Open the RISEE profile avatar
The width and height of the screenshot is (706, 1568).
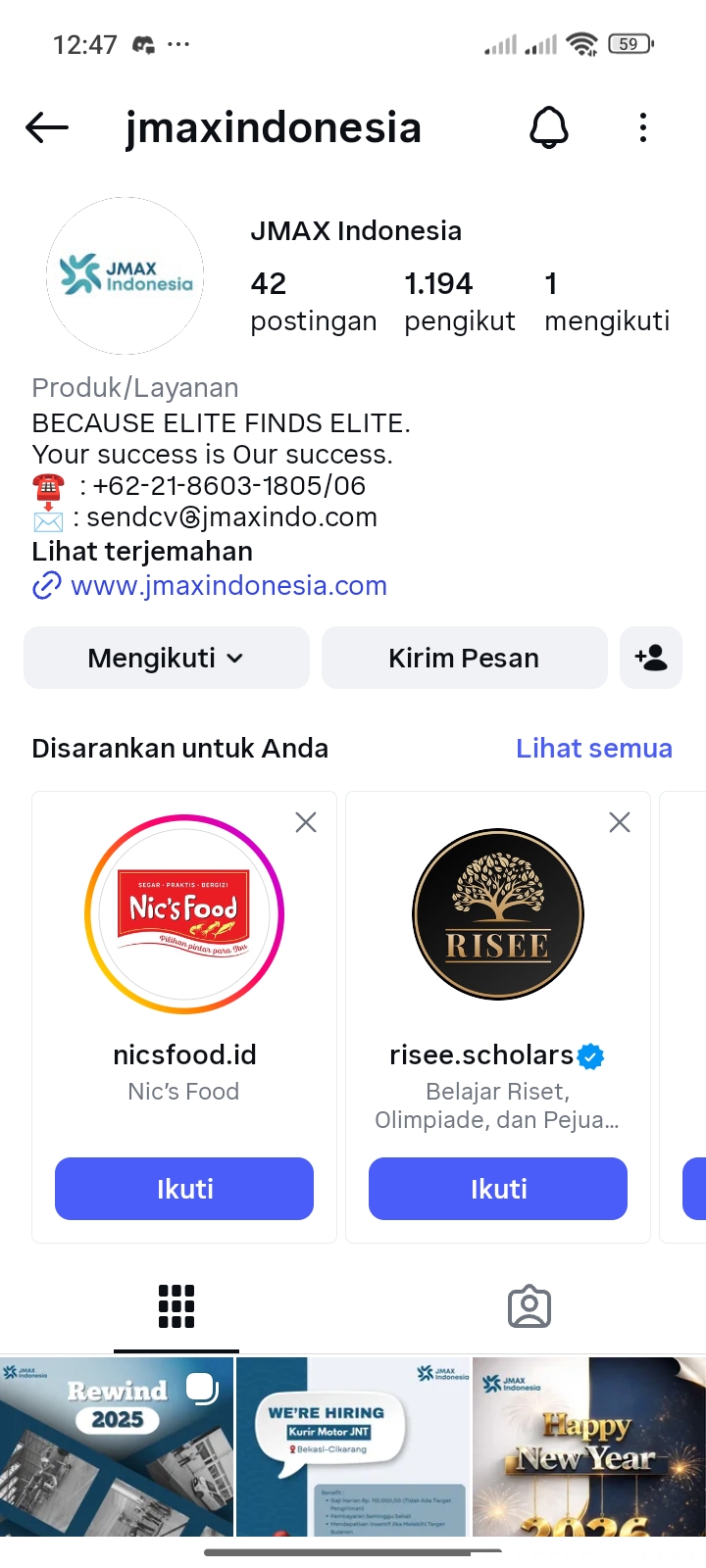(498, 914)
